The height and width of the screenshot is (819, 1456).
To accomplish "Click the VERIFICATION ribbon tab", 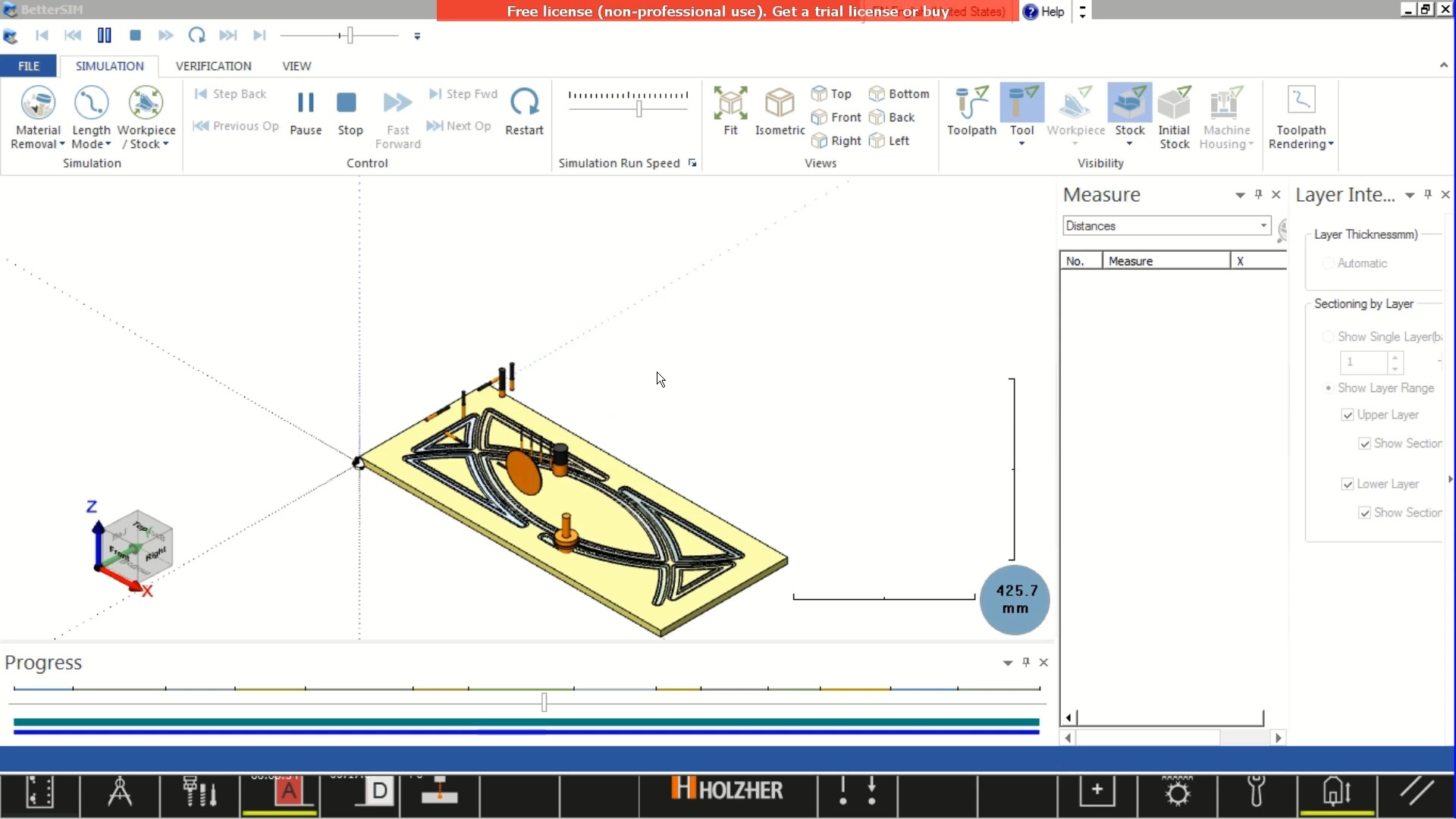I will (213, 65).
